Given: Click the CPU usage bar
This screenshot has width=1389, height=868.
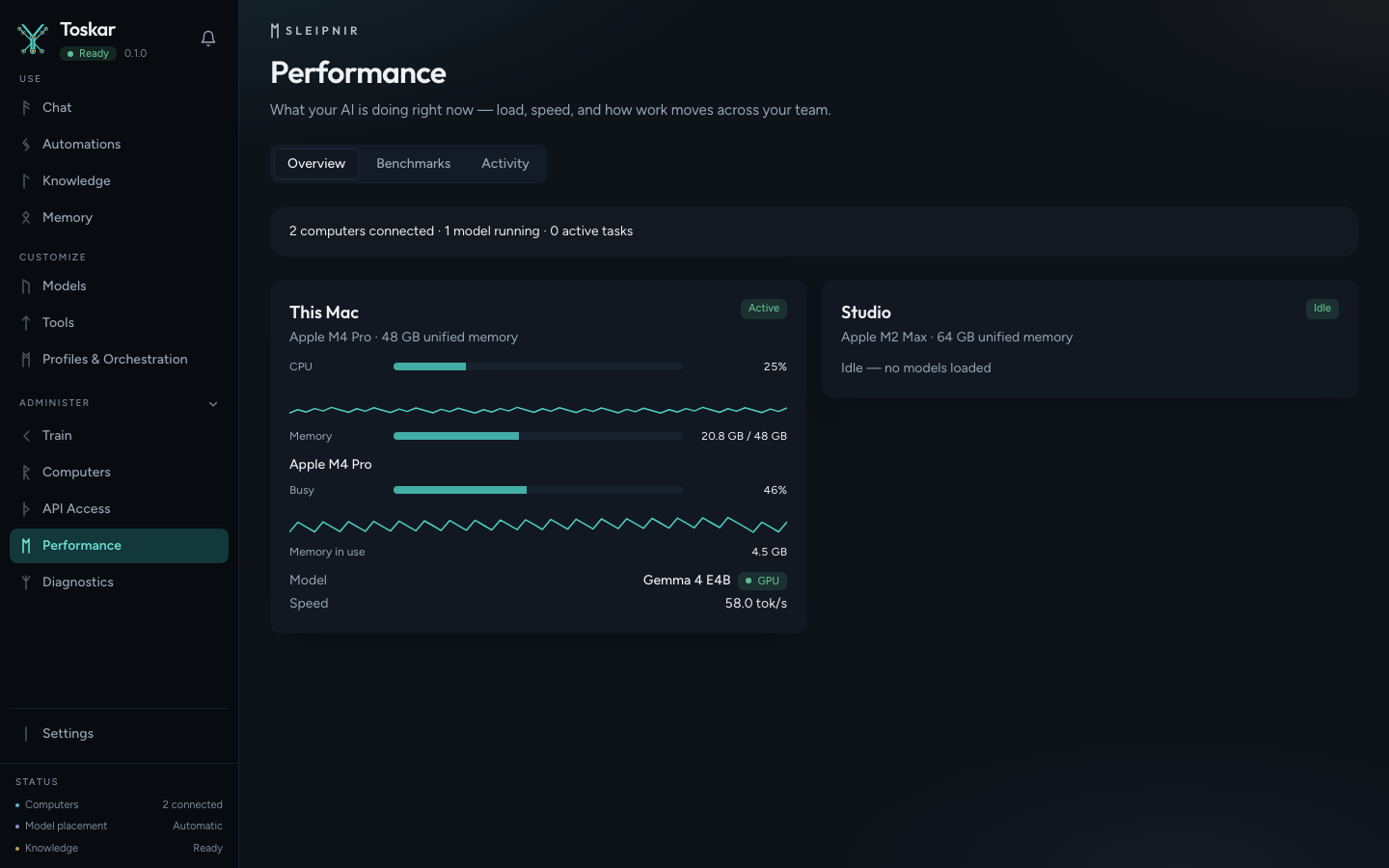Looking at the screenshot, I should pyautogui.click(x=538, y=366).
